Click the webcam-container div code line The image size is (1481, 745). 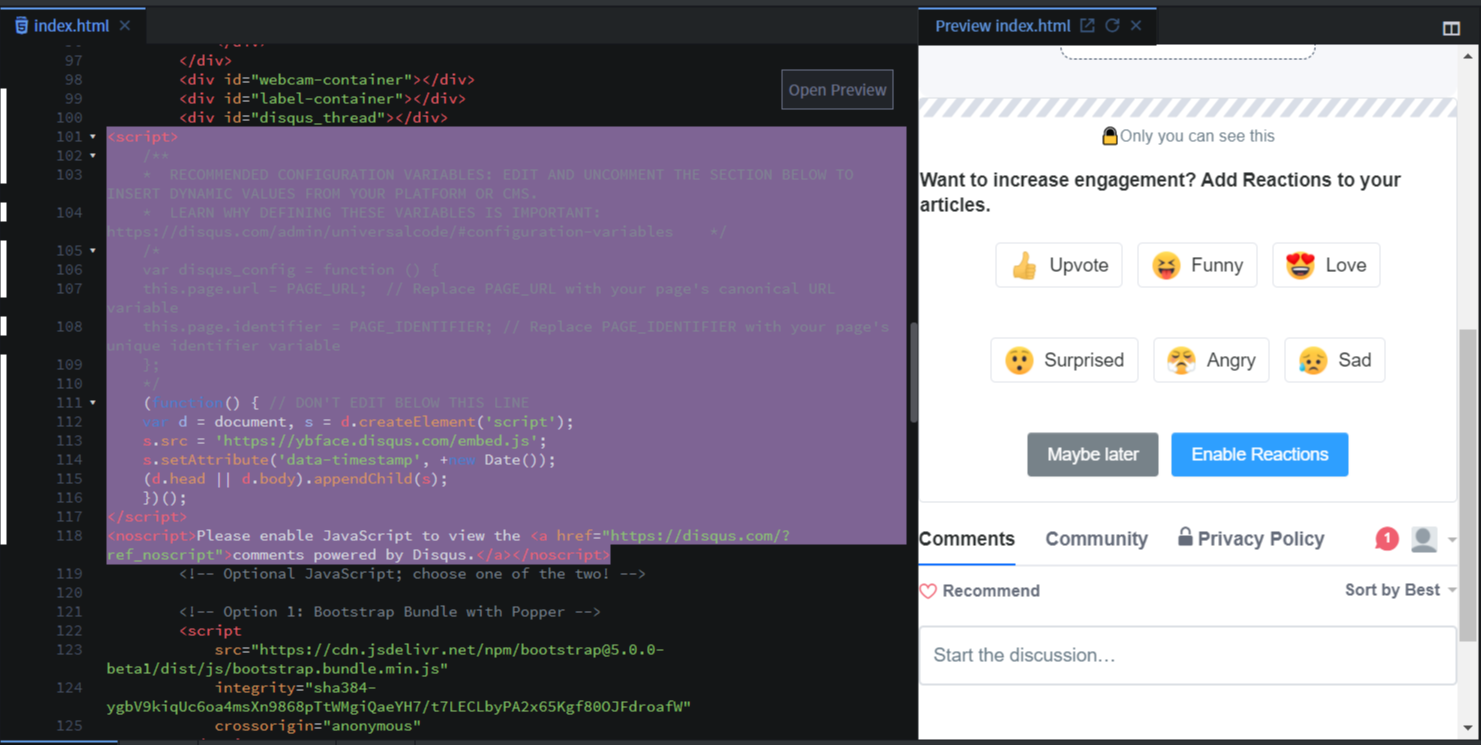327,80
